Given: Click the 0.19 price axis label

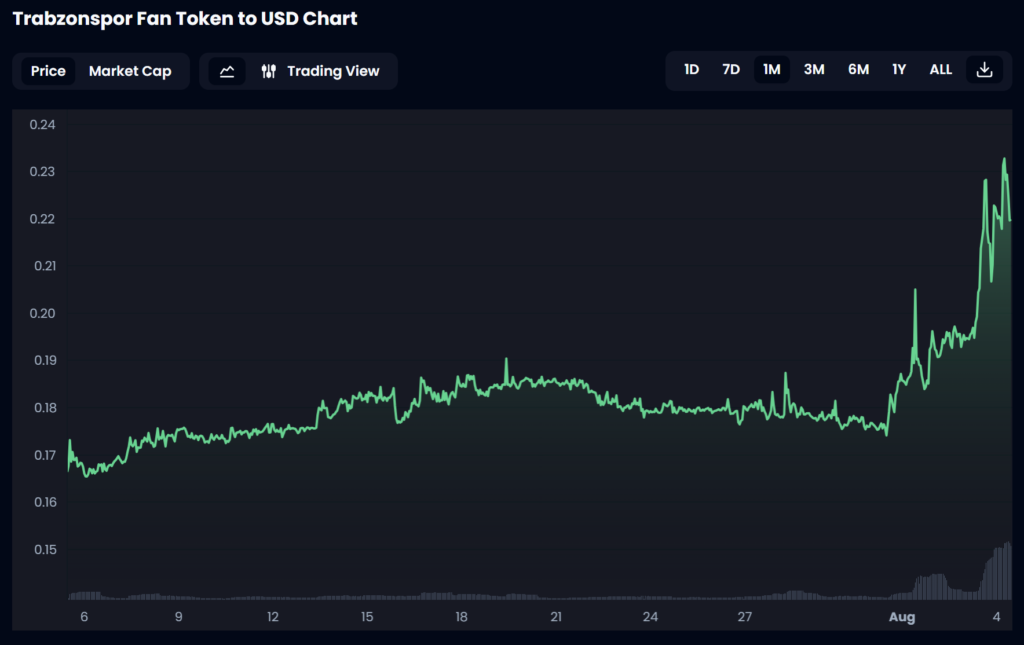Looking at the screenshot, I should coord(45,360).
